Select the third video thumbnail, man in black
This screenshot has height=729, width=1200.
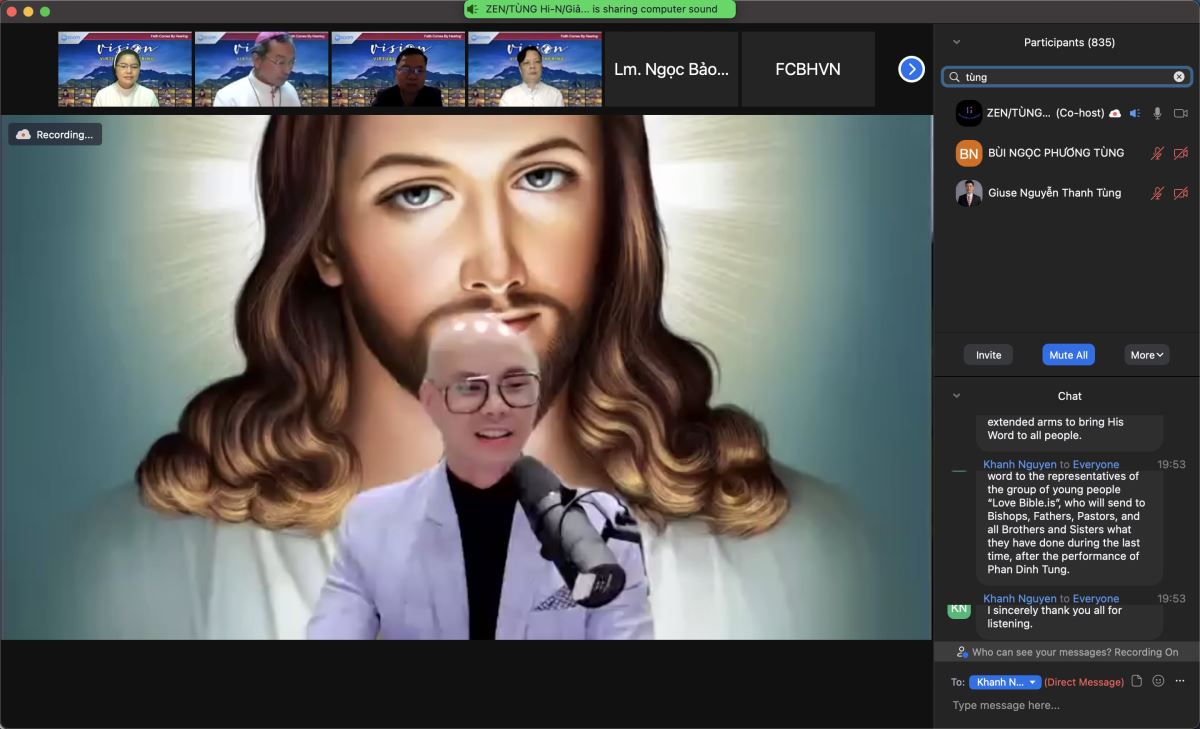click(398, 69)
